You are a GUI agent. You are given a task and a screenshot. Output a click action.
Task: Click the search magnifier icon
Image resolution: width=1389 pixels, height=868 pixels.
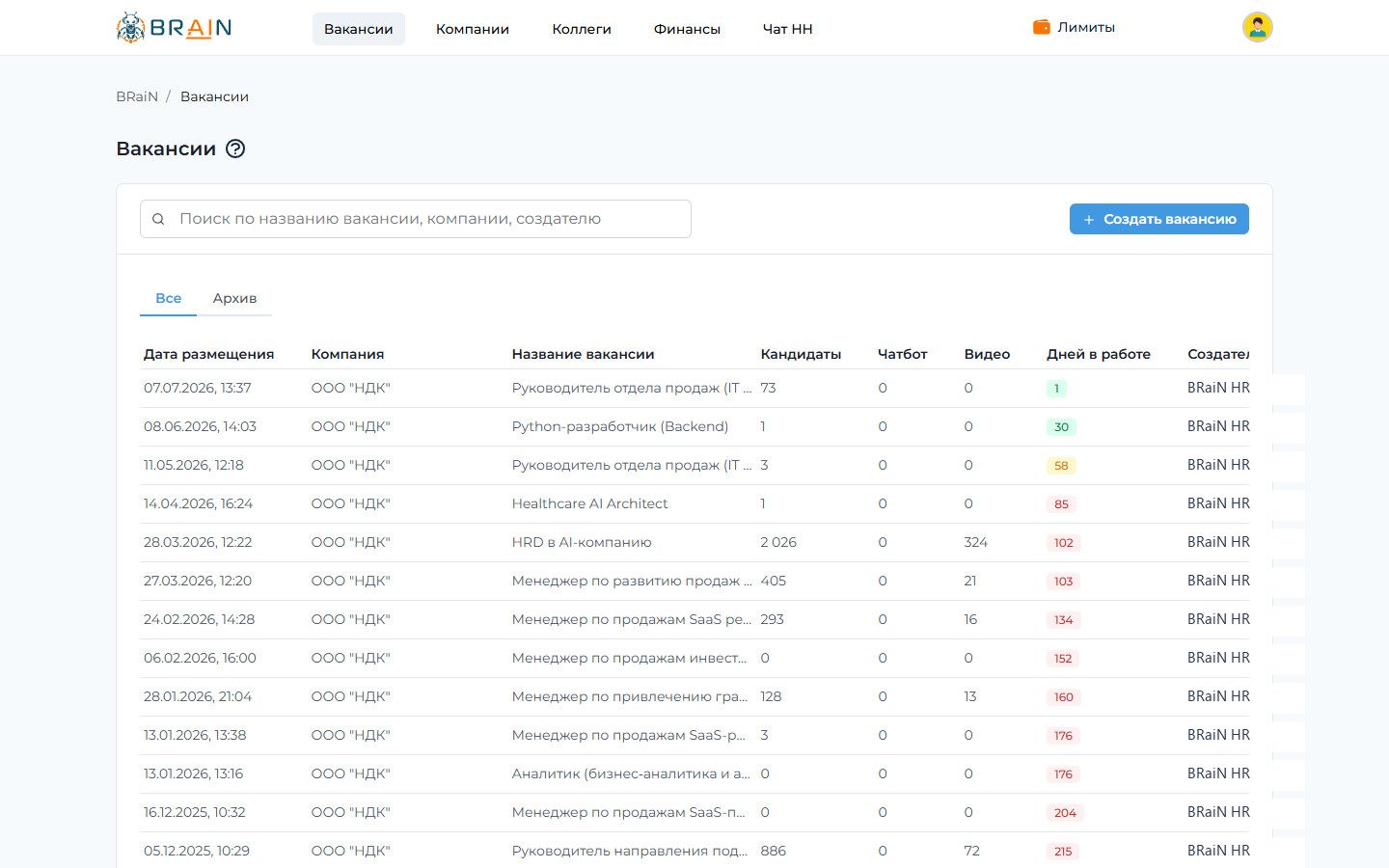pyautogui.click(x=158, y=219)
